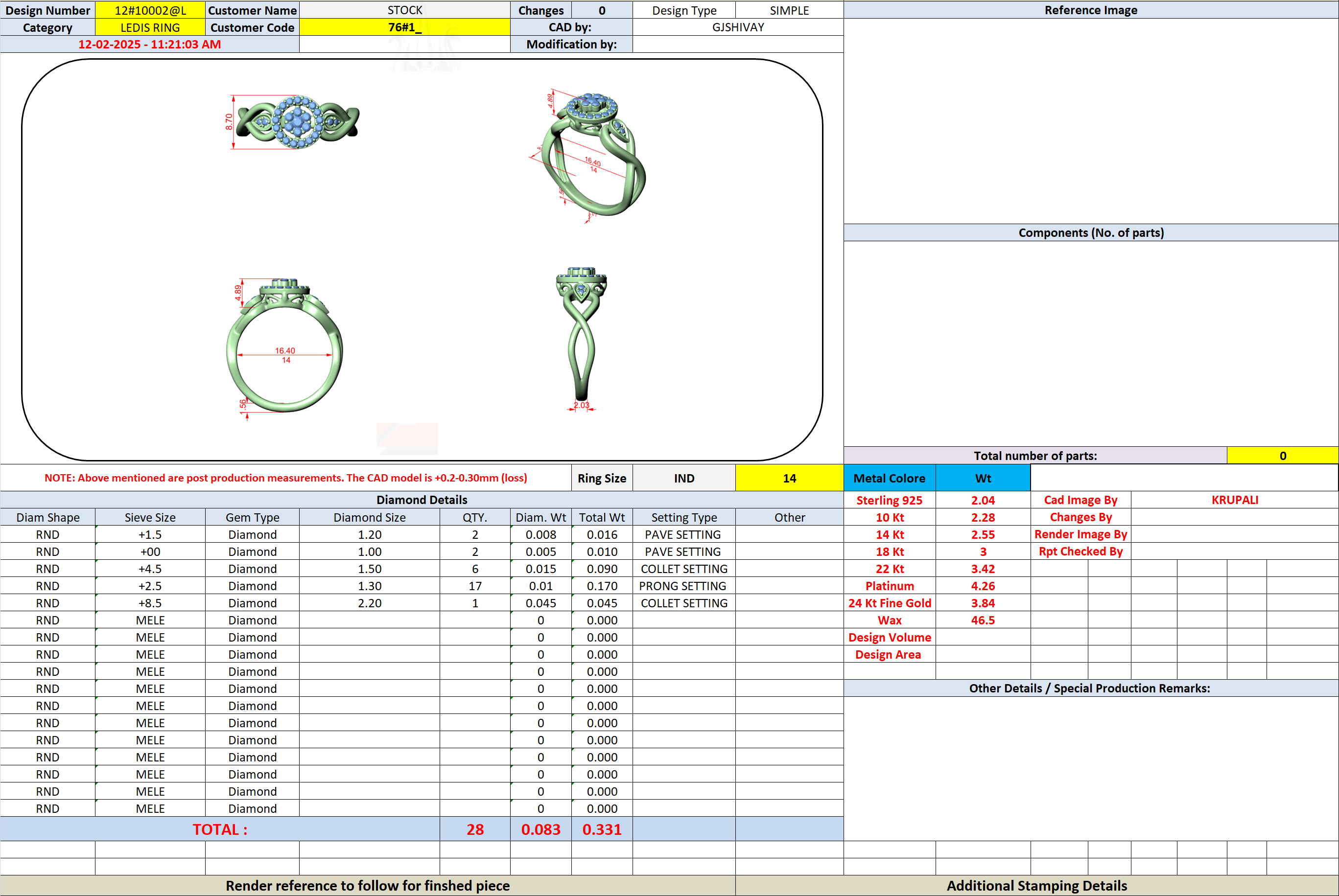Click the design type value SIMPLE

coord(789,10)
